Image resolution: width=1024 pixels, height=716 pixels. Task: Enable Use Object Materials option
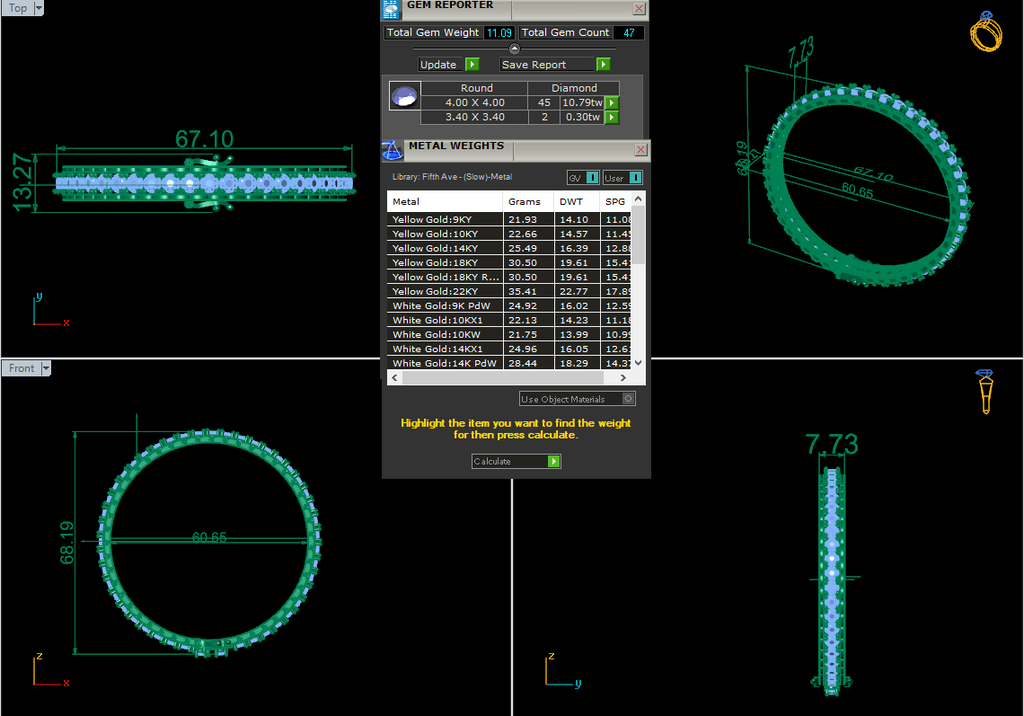tap(577, 399)
